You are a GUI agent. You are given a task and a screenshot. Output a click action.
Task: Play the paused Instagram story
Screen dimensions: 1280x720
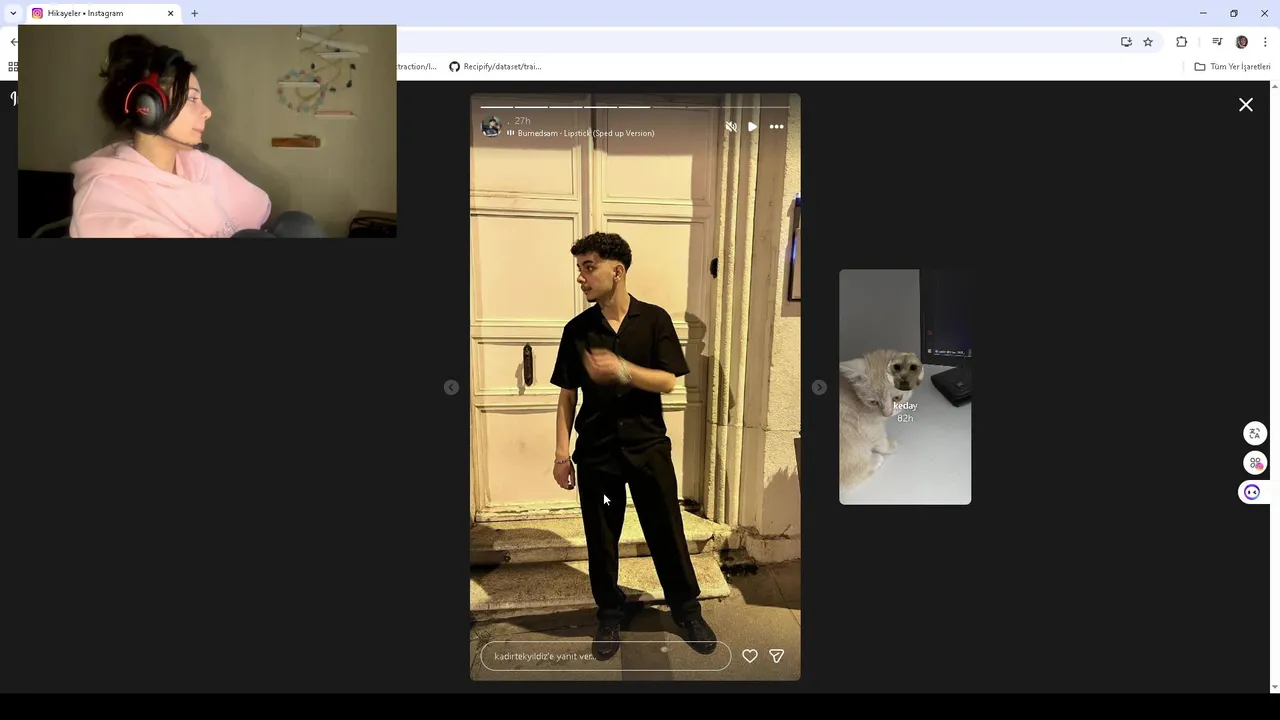click(x=752, y=127)
